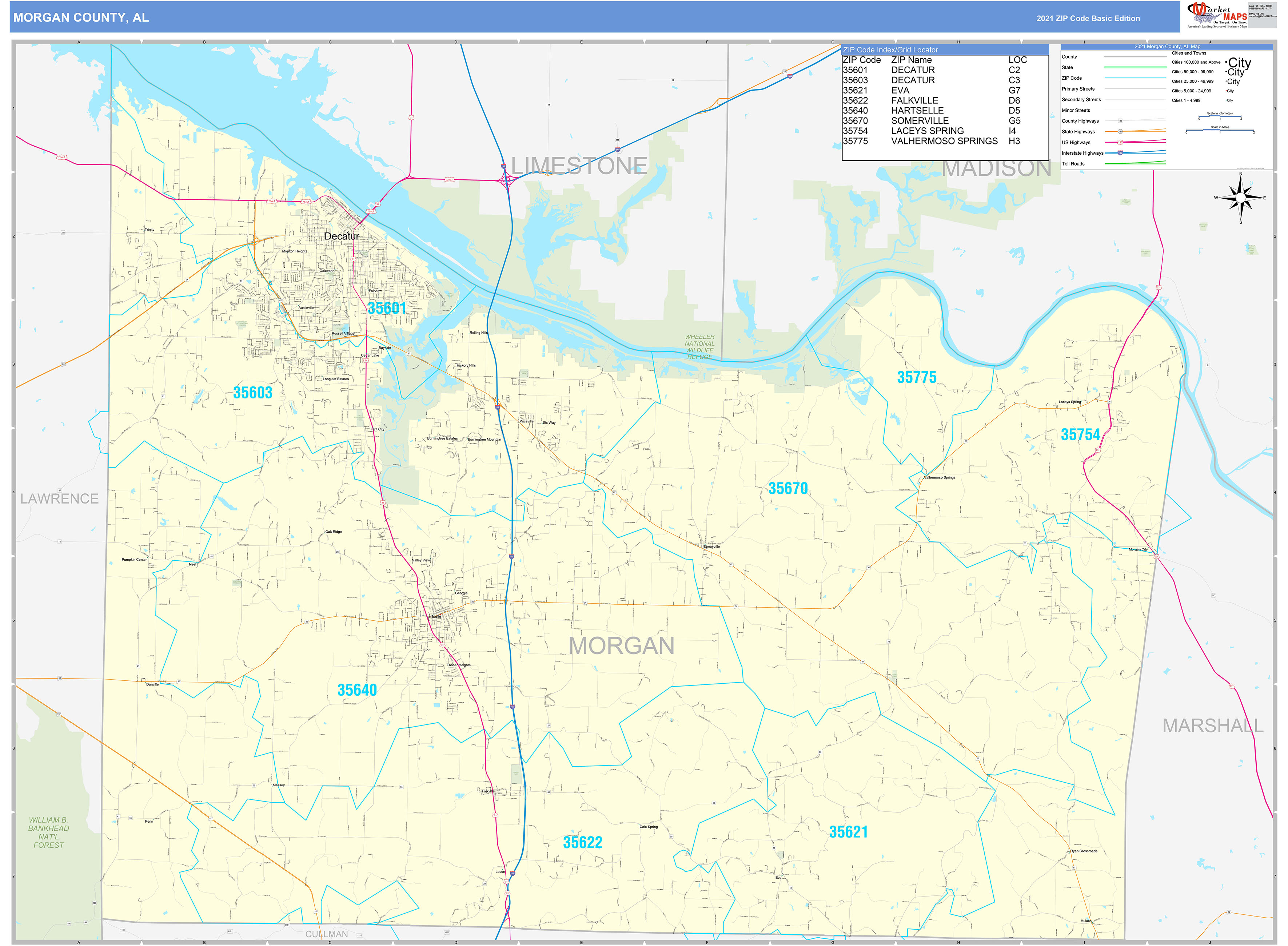Click the County Highways square symbol in legend
Screen dimensions: 1288x946
[x=1120, y=121]
